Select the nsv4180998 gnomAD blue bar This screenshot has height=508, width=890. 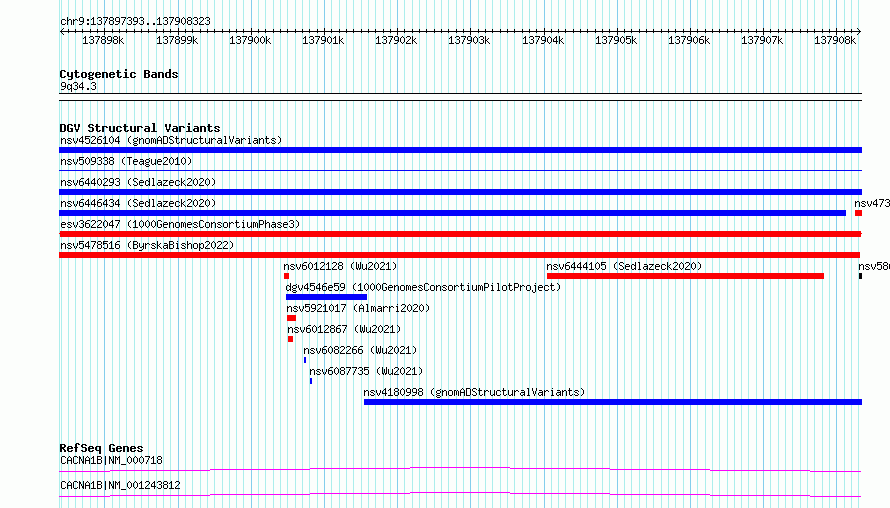coord(613,402)
